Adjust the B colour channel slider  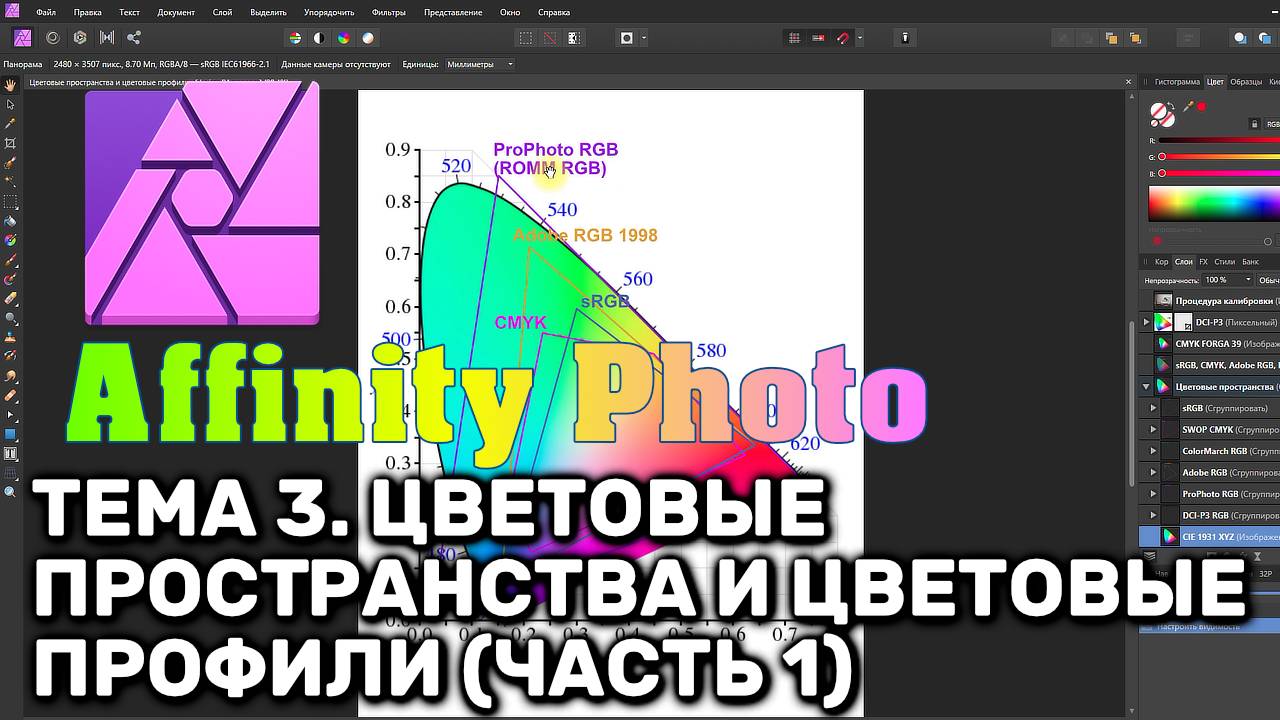pos(1219,174)
